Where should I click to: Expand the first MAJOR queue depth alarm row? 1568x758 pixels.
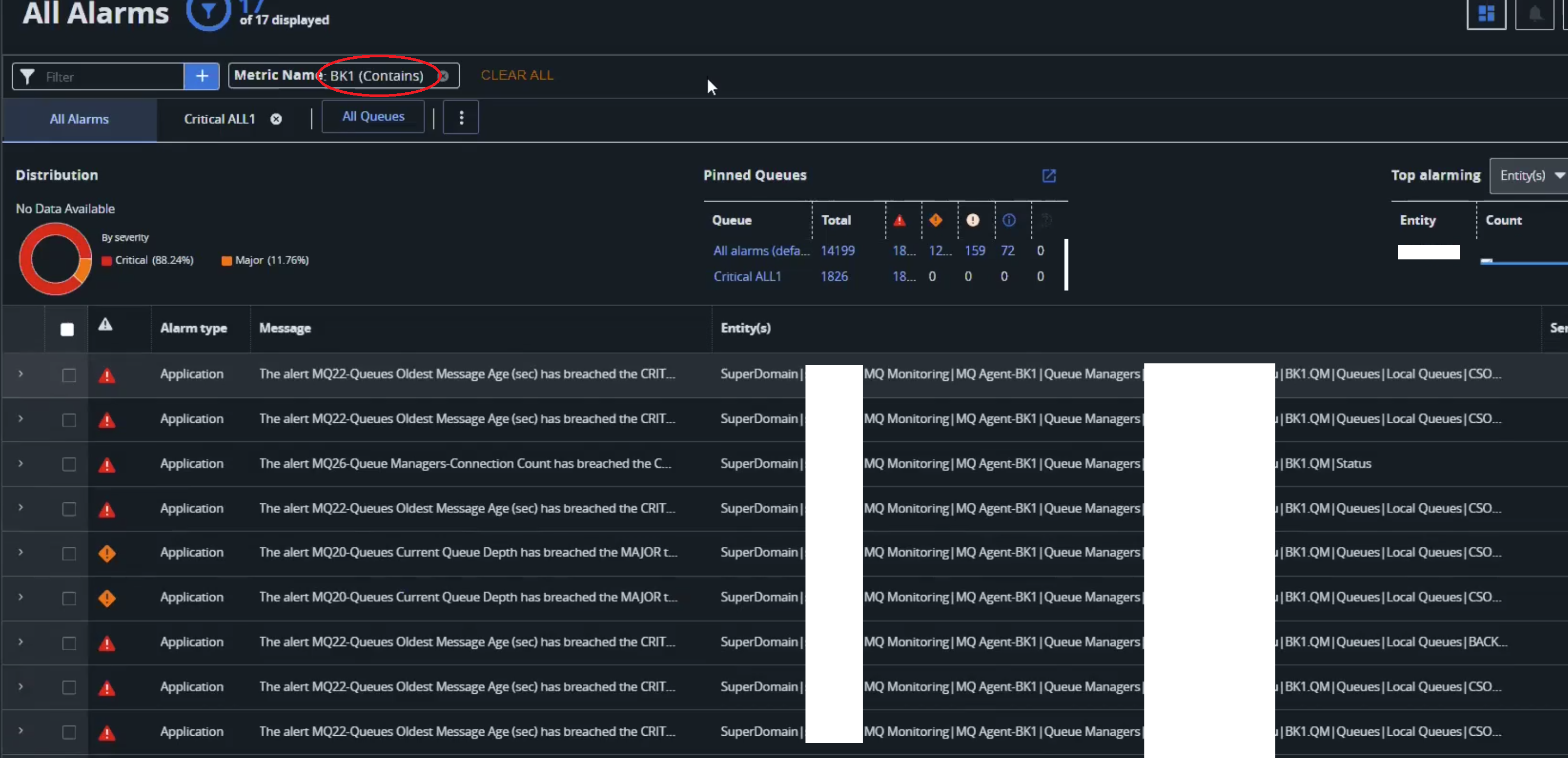[x=21, y=552]
